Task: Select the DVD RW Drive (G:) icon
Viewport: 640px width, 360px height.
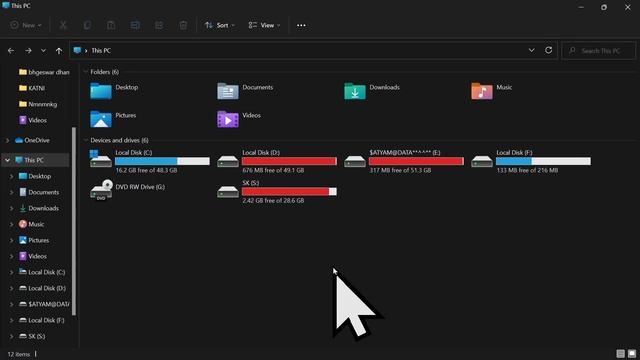Action: coord(101,190)
